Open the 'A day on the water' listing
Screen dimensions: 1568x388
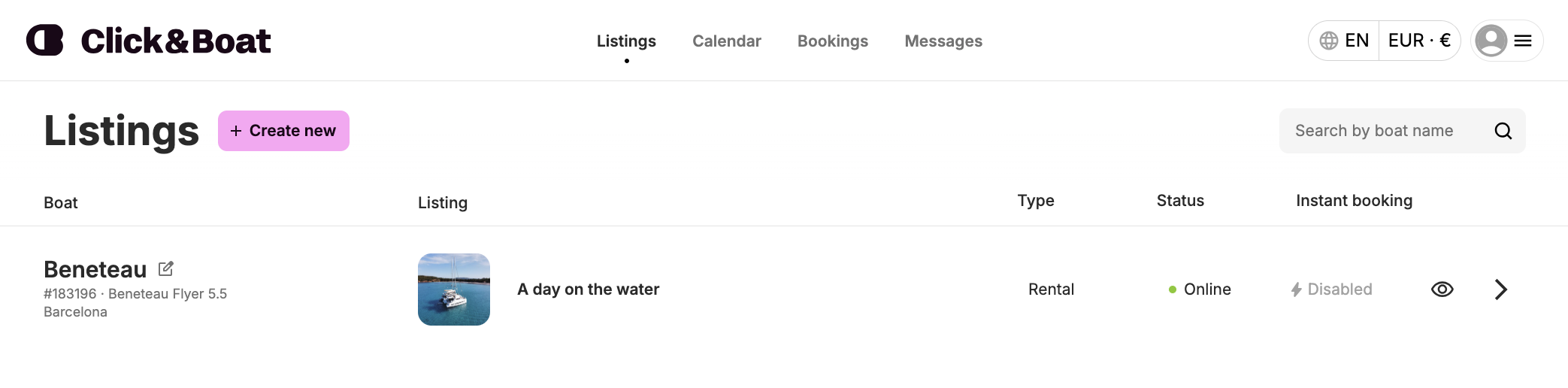(x=588, y=289)
